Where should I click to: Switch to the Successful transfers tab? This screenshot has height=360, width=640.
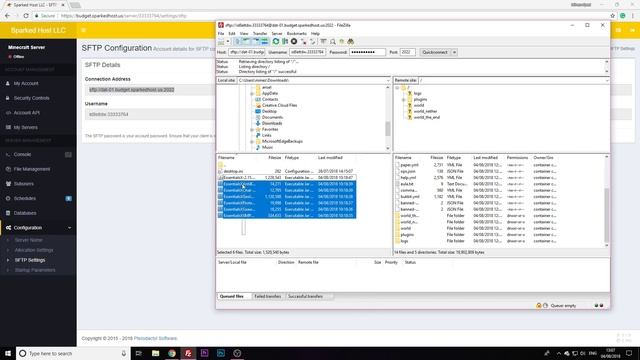305,296
